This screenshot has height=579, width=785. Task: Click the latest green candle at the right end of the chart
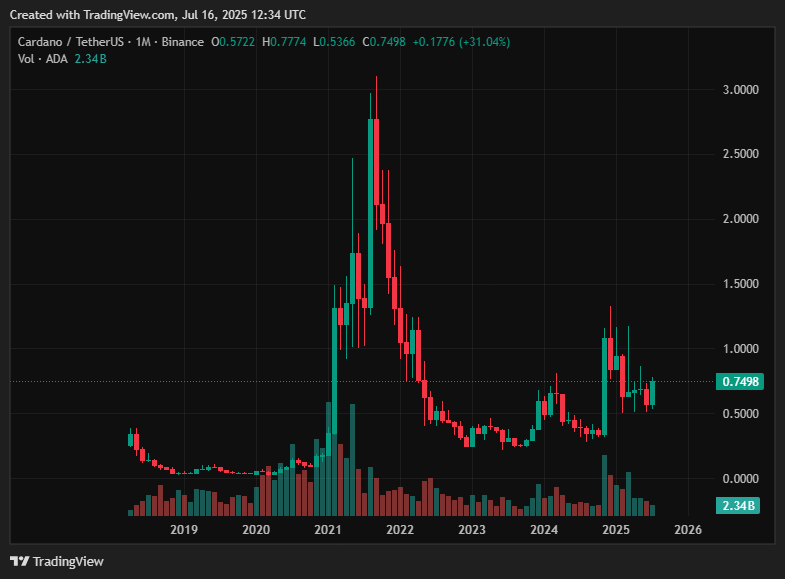click(x=652, y=393)
